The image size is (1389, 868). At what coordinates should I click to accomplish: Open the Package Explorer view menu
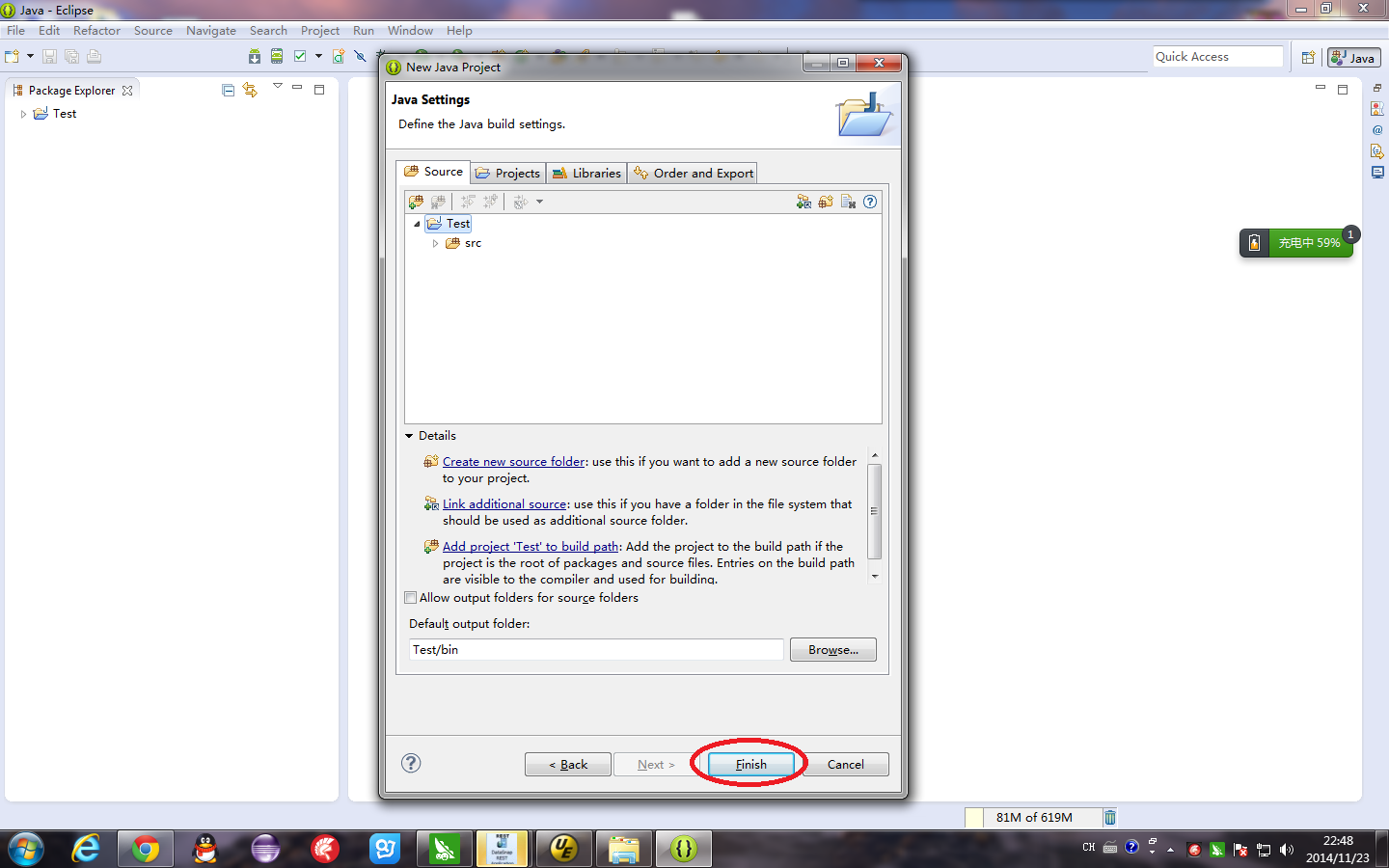tap(278, 87)
